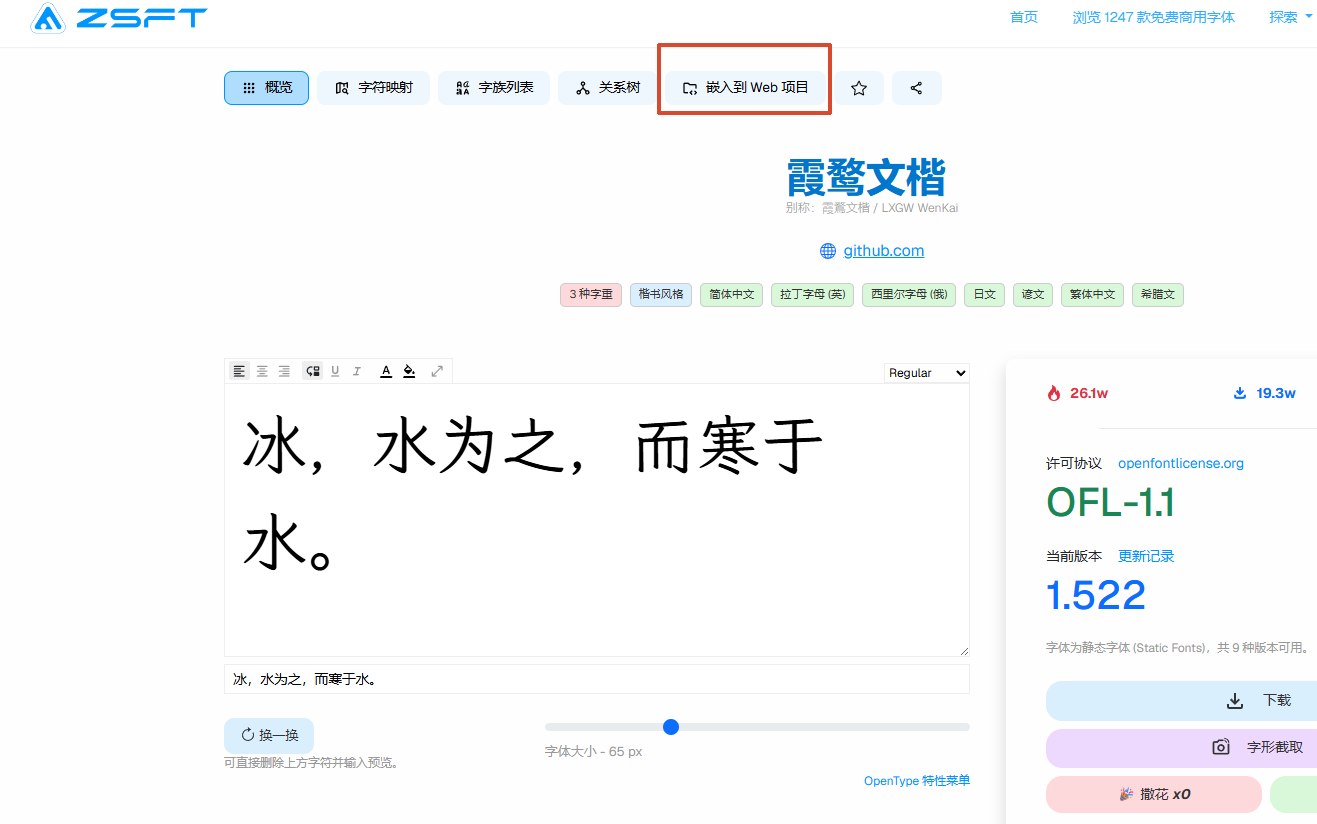Expand the preview editor to fullscreen

[x=437, y=371]
